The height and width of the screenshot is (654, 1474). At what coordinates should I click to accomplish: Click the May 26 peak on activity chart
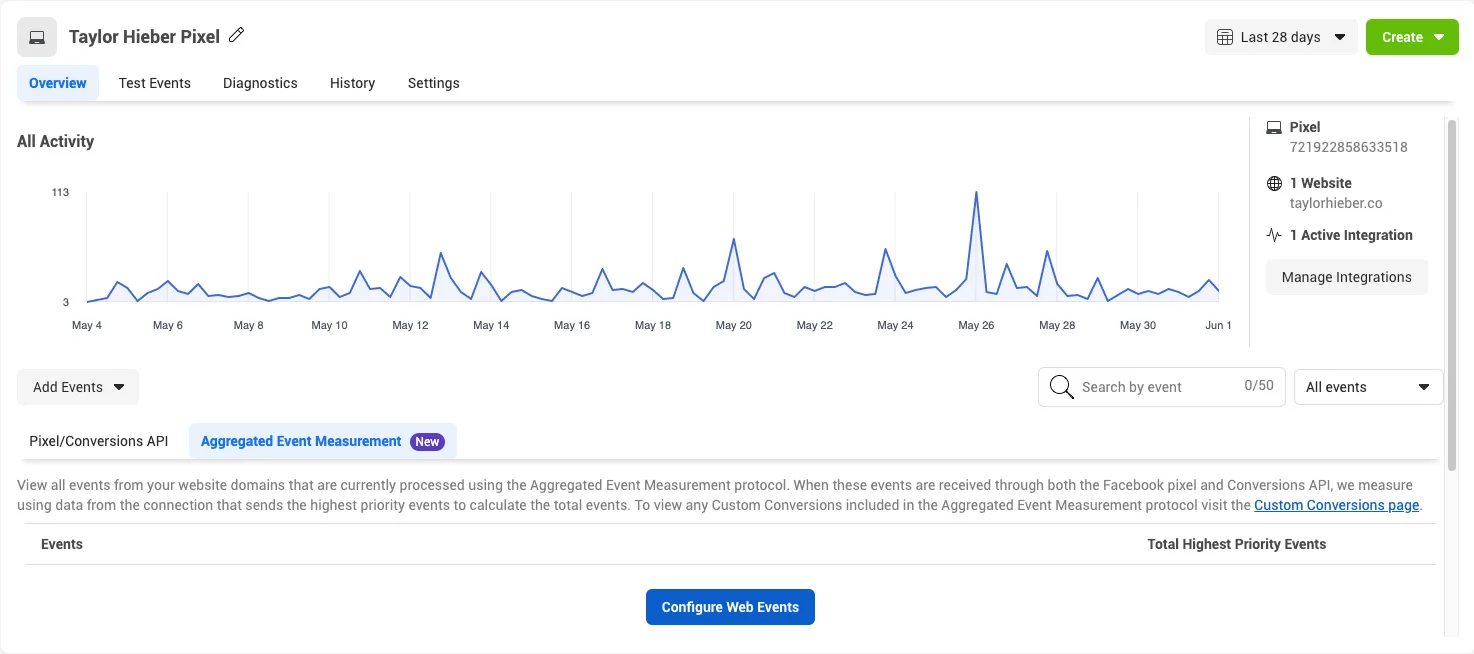coord(976,193)
